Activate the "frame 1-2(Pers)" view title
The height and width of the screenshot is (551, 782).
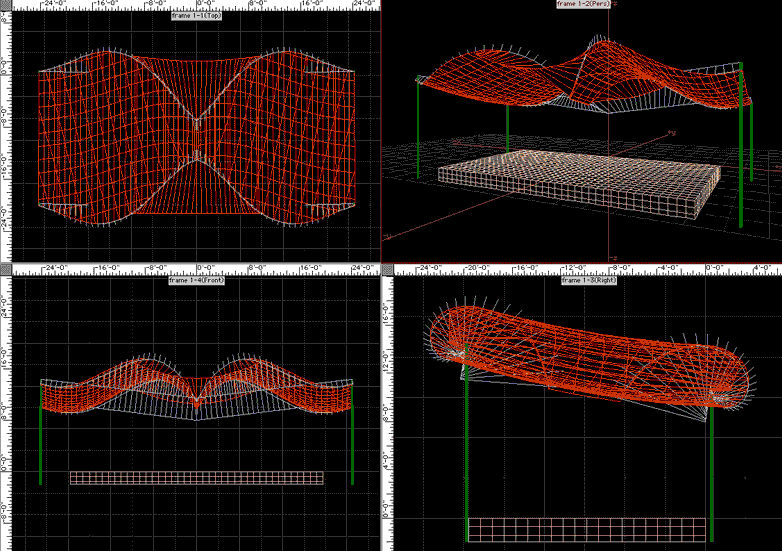pyautogui.click(x=584, y=5)
